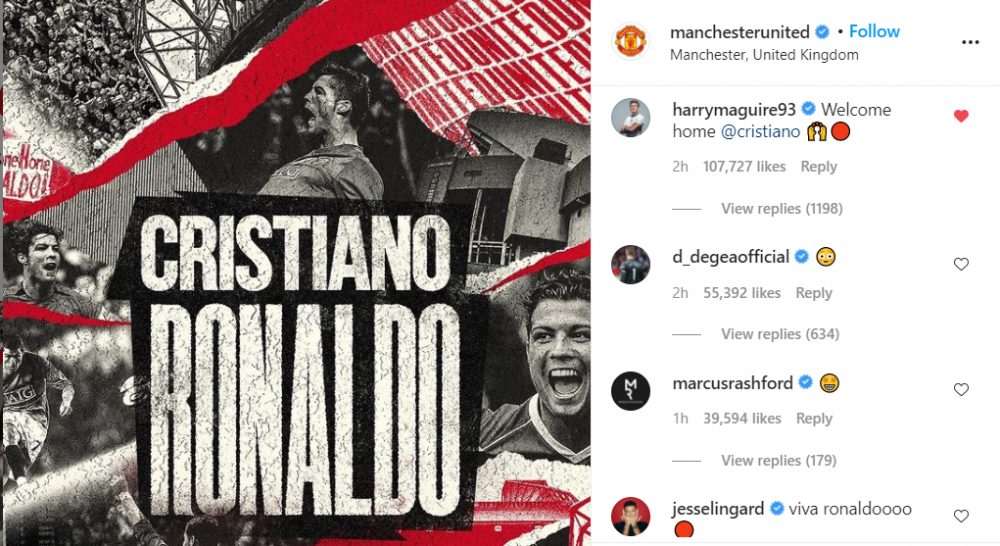The height and width of the screenshot is (546, 1000).
Task: Like marcusrashford's comment with the heart
Action: (961, 390)
